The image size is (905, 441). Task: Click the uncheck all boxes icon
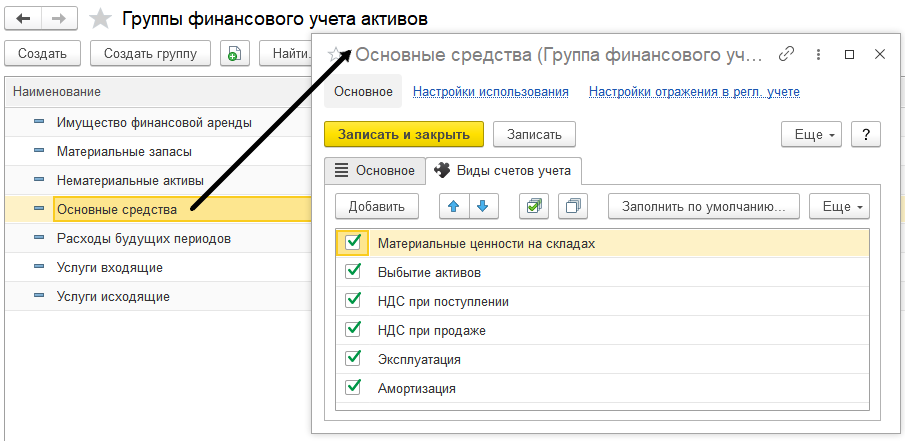coord(573,207)
